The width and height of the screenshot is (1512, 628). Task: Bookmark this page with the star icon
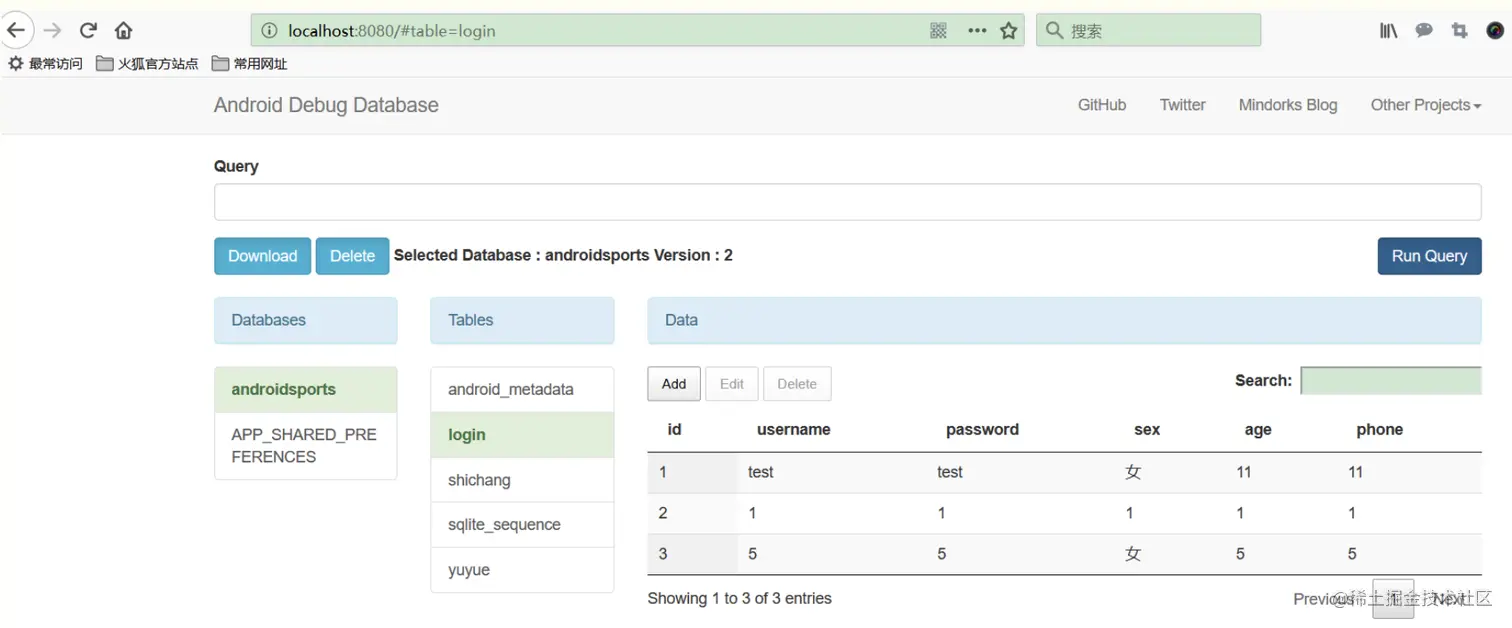pyautogui.click(x=1008, y=31)
